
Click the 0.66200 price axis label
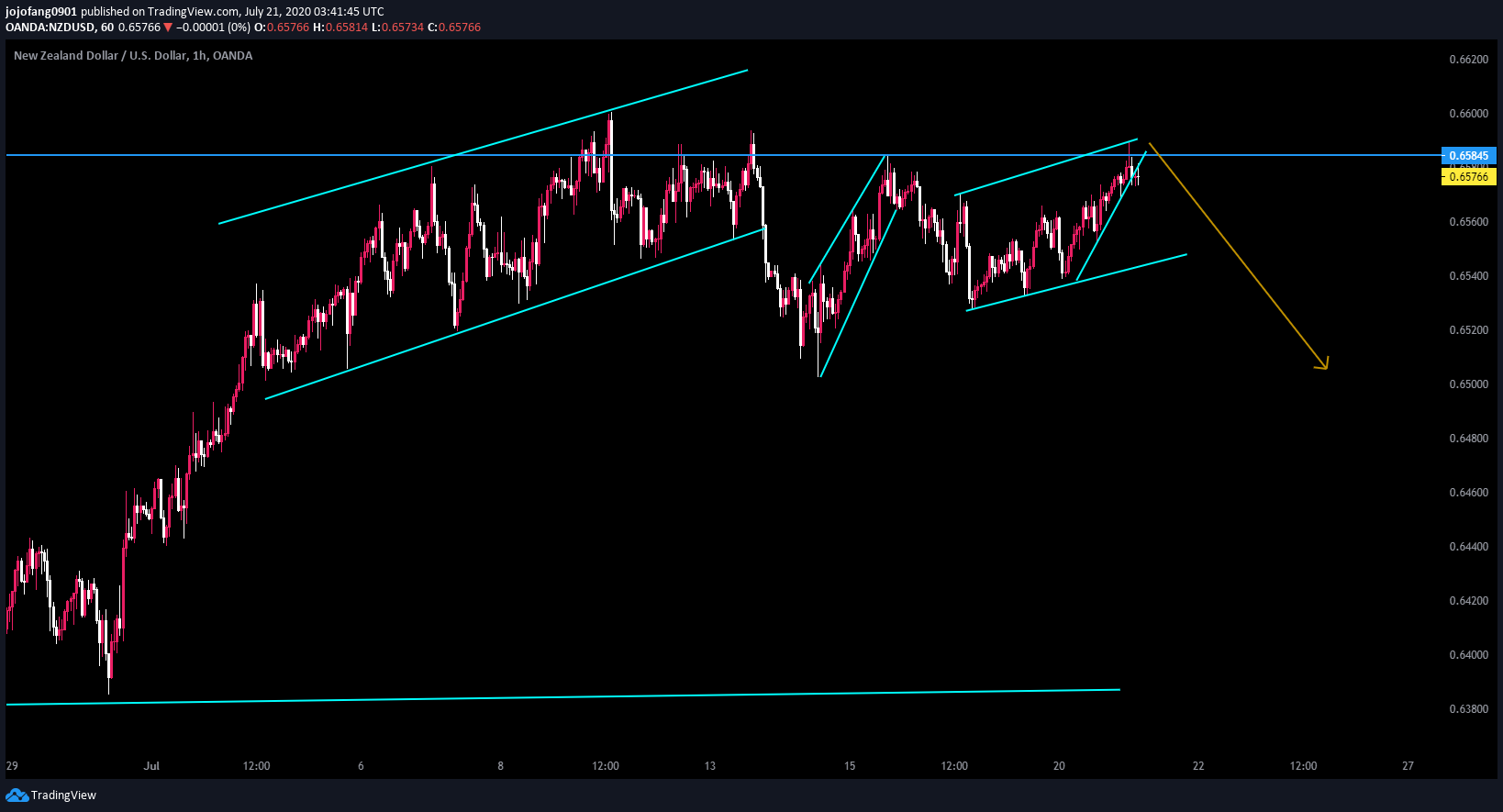1469,60
